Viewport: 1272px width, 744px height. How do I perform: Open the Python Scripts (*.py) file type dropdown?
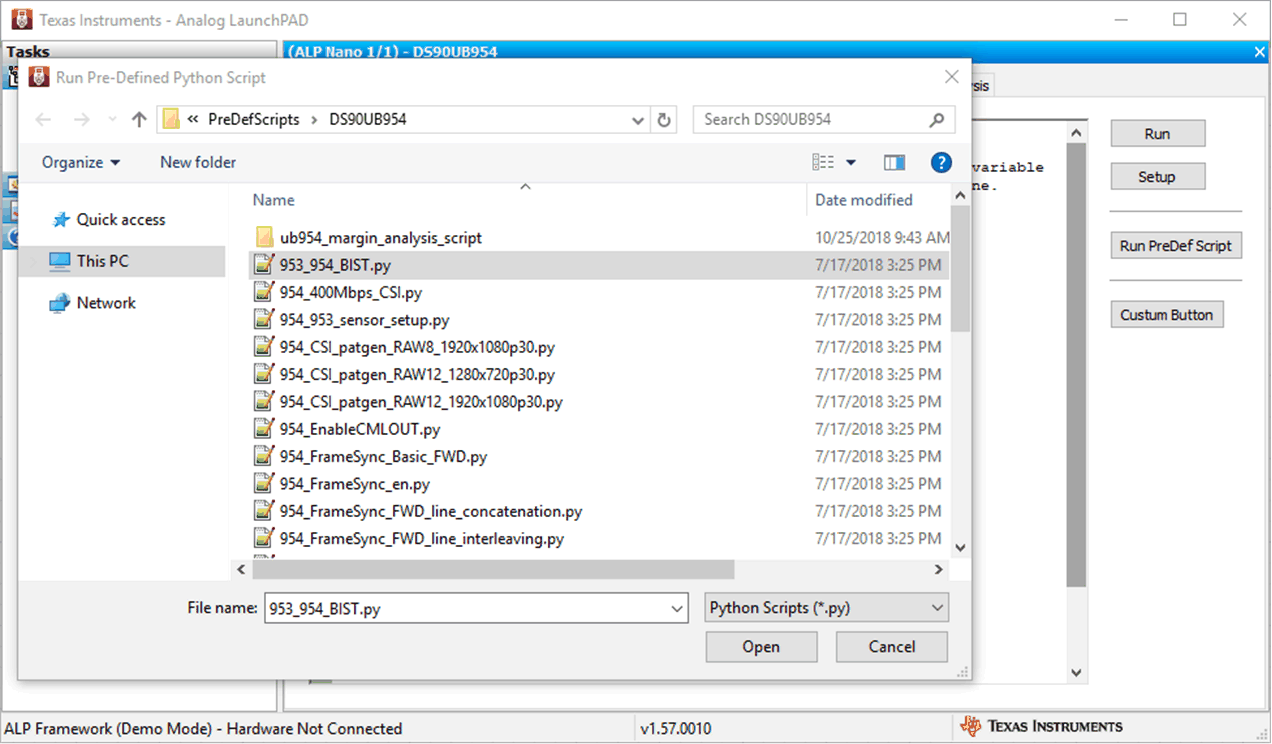(x=824, y=607)
